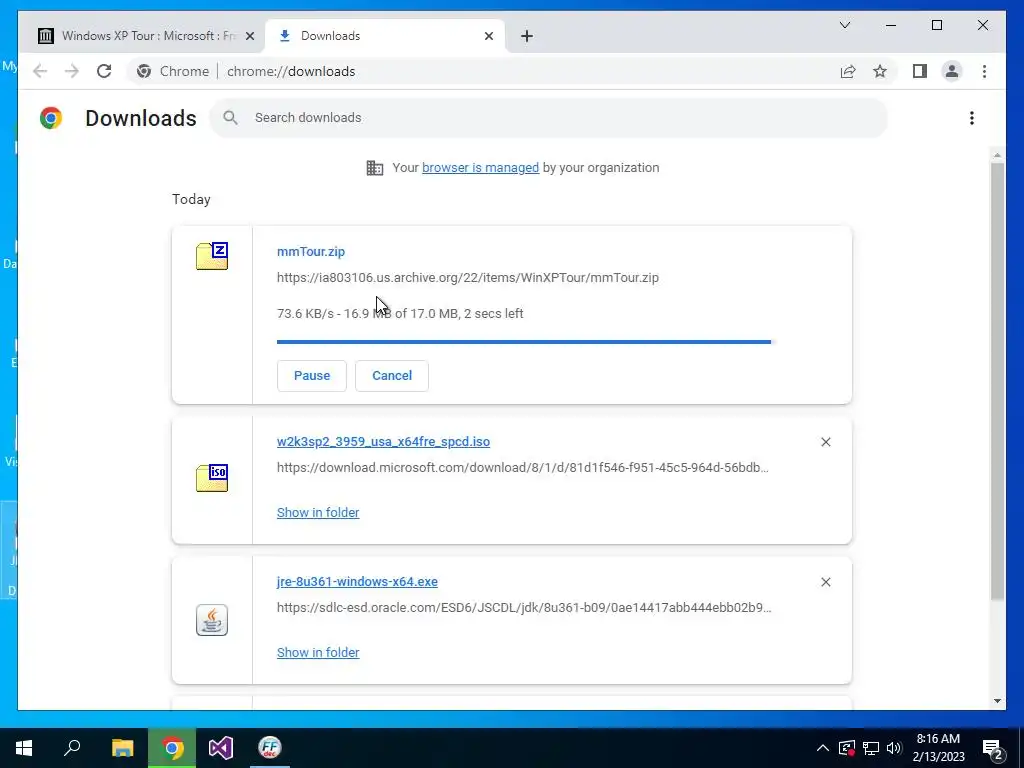Screen dimensions: 1024x768
Task: Pause the mmTour.zip download
Action: coord(312,376)
